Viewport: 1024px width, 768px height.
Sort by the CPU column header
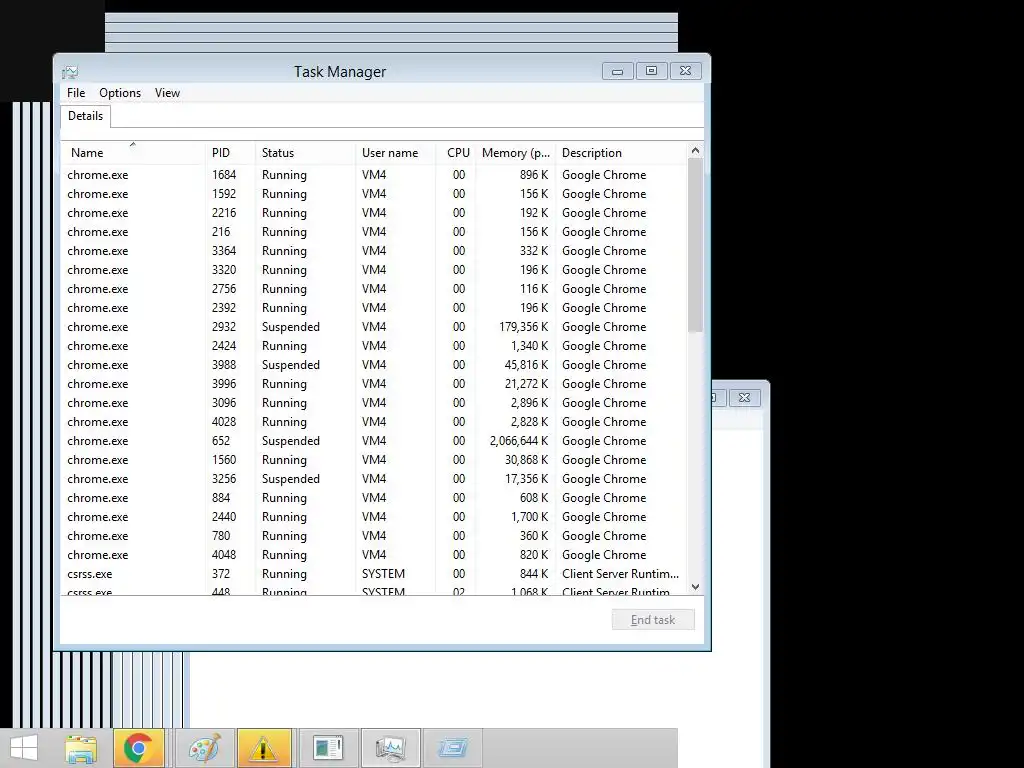pos(456,153)
